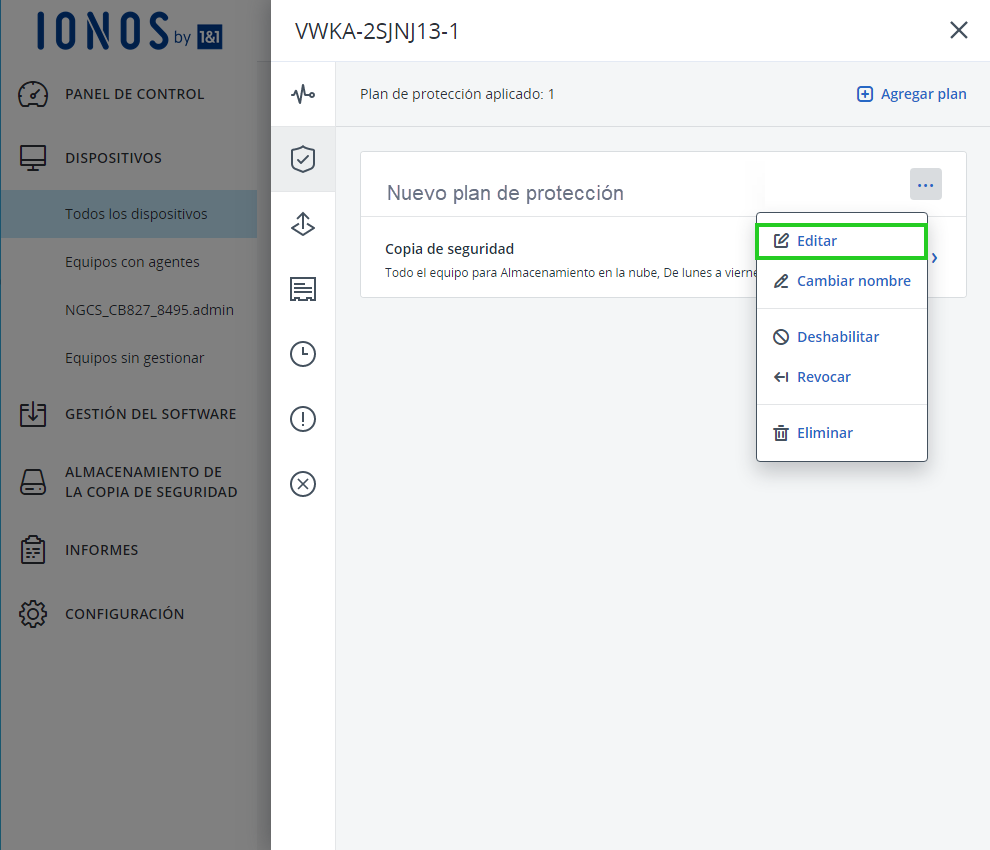Click the three-dots plan options button
Image resolution: width=990 pixels, height=850 pixels.
pos(925,184)
